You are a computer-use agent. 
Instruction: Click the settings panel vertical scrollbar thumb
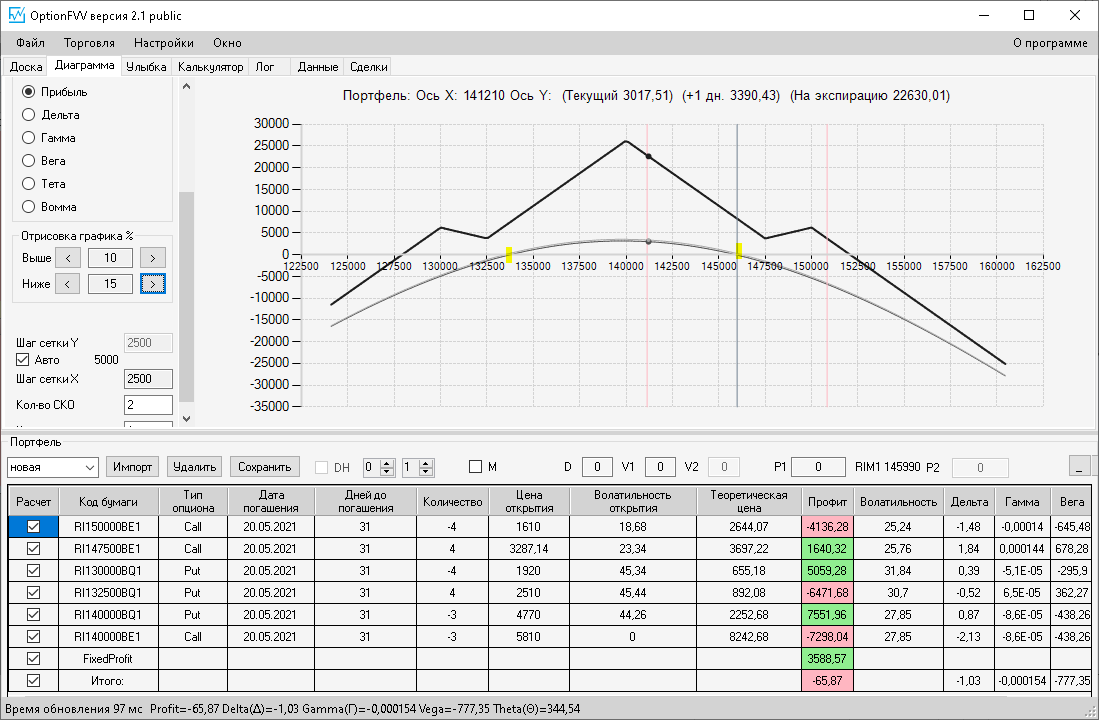coord(186,297)
